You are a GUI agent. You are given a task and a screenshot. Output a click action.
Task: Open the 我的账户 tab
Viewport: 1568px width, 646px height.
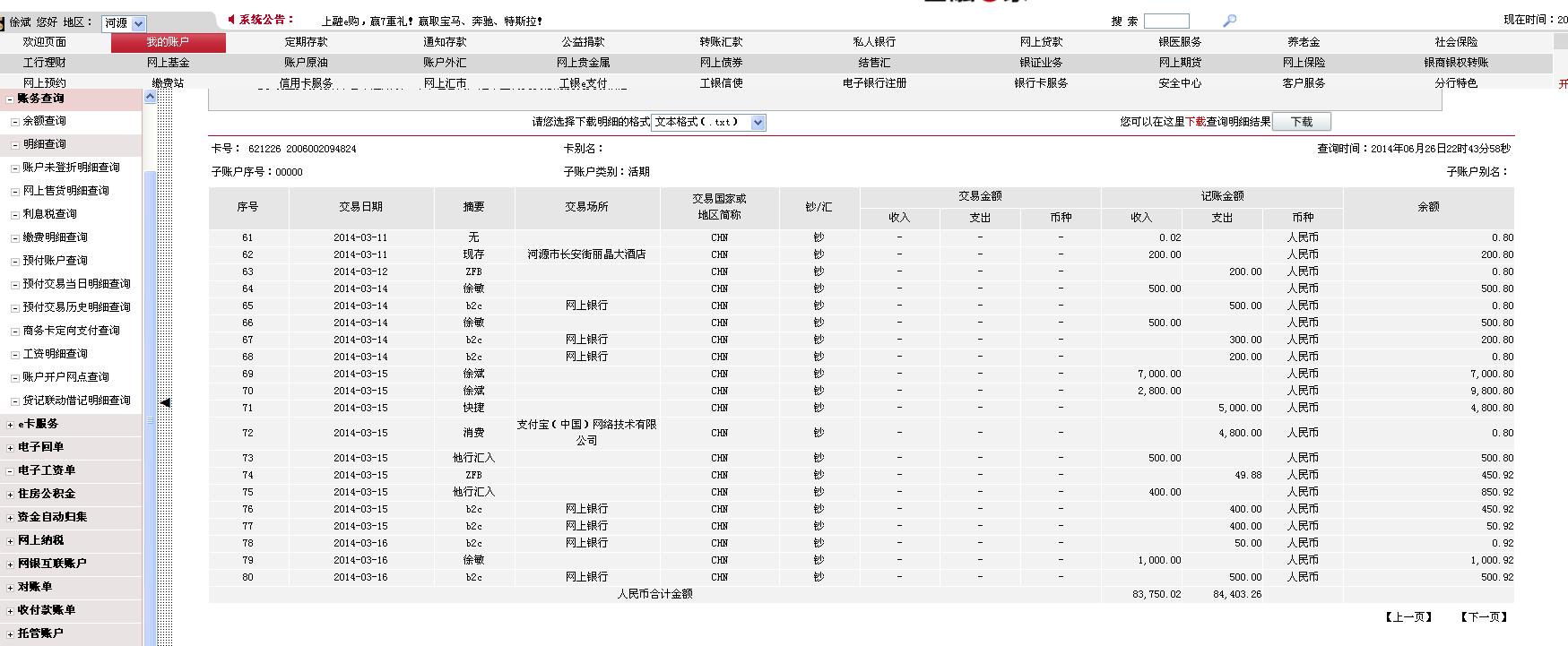tap(168, 42)
